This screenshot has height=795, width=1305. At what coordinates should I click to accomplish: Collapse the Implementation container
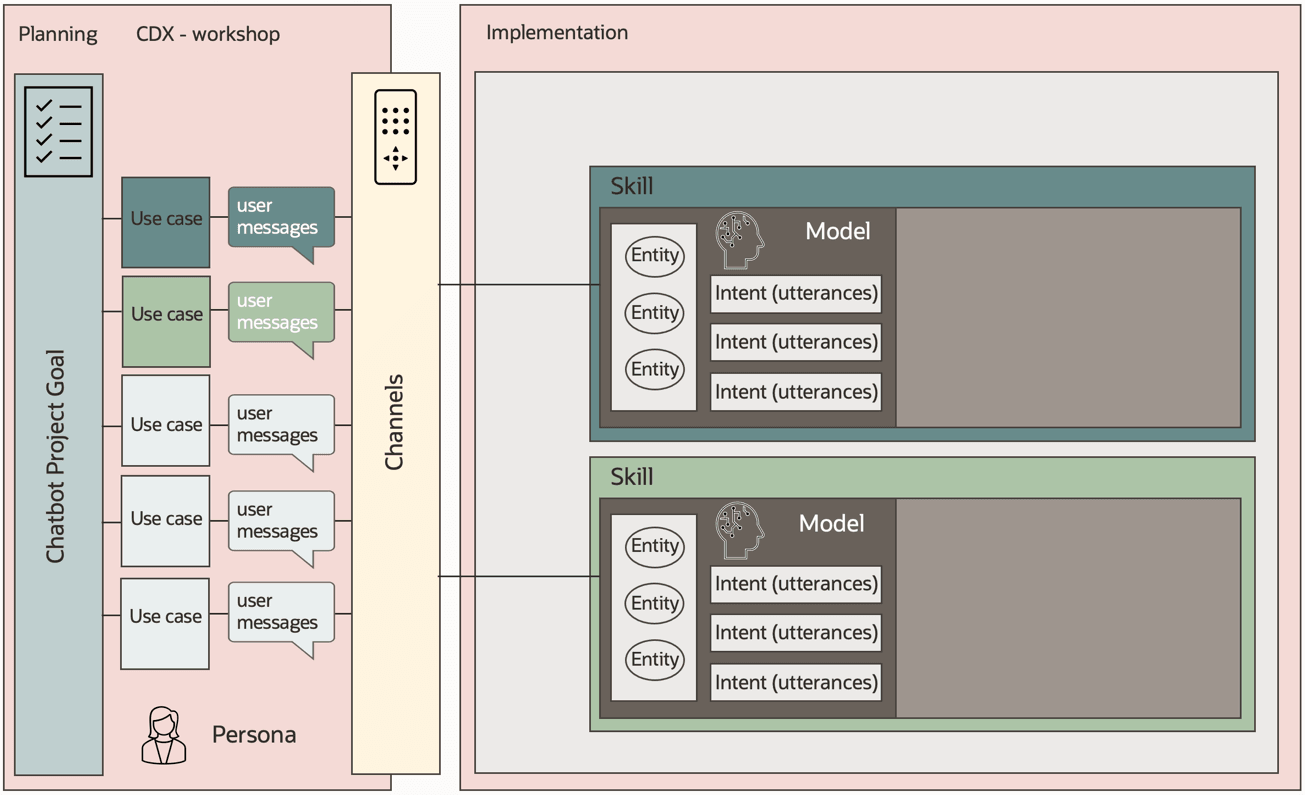(557, 32)
